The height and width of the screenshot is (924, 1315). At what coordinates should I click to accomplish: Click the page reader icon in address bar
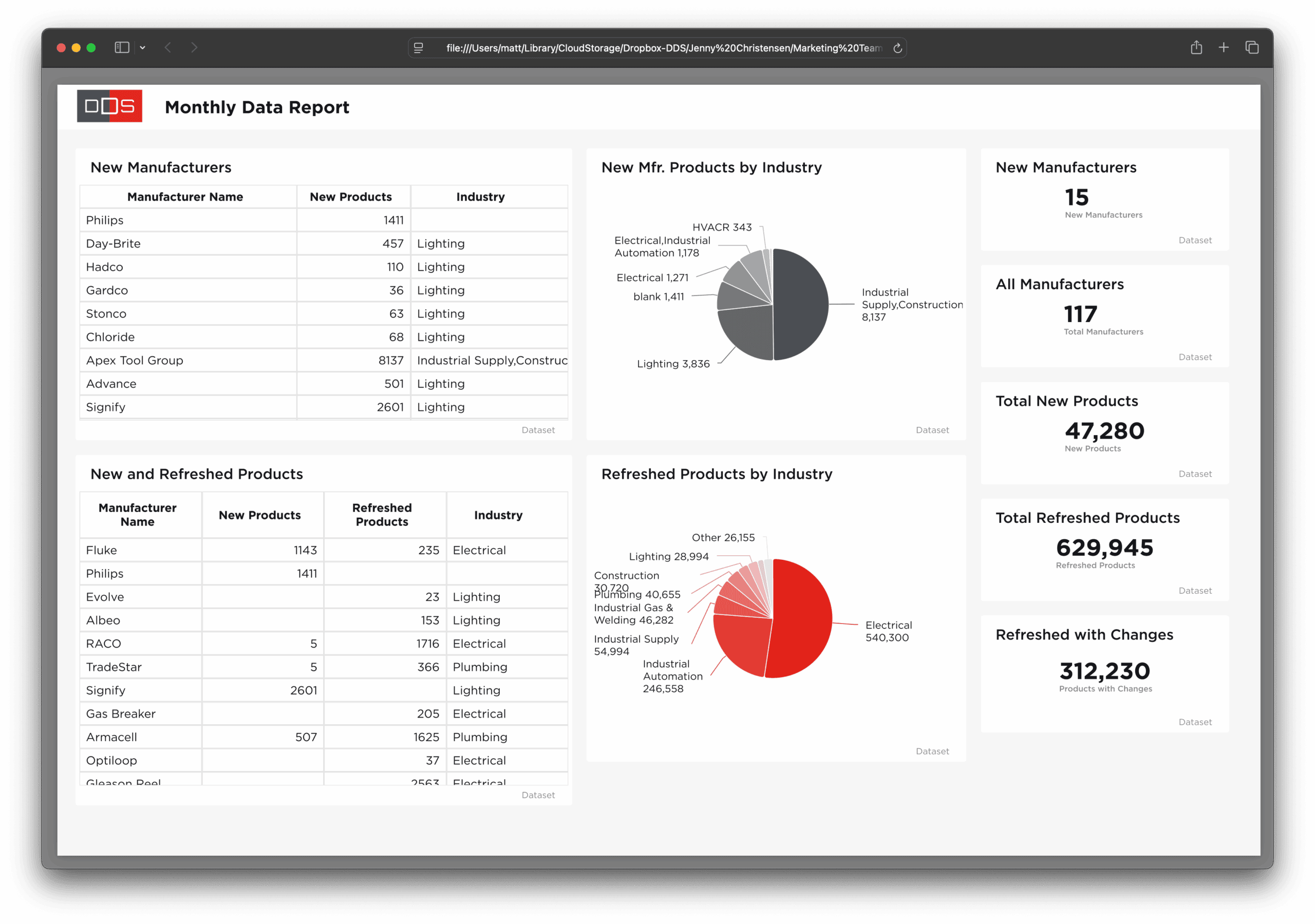pyautogui.click(x=419, y=48)
